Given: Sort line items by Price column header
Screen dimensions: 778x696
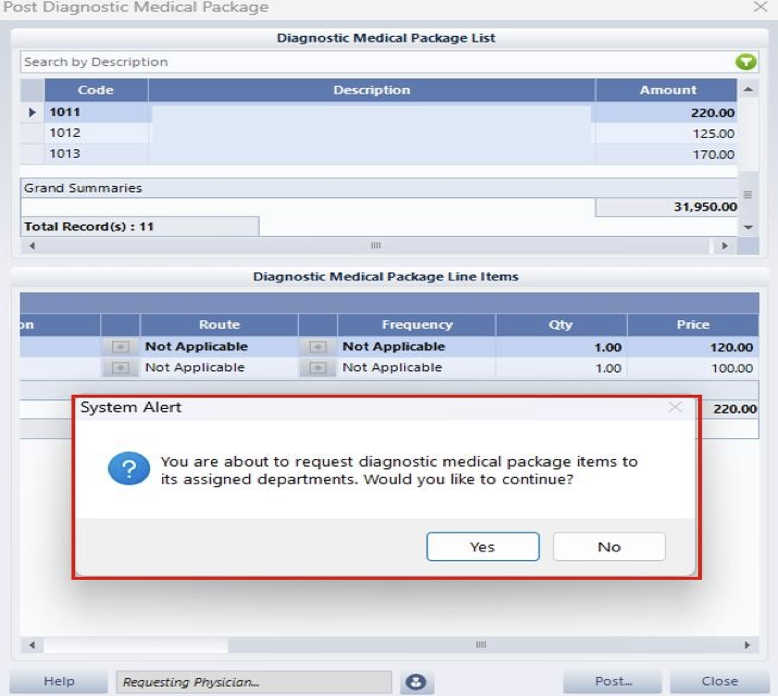Looking at the screenshot, I should (692, 325).
